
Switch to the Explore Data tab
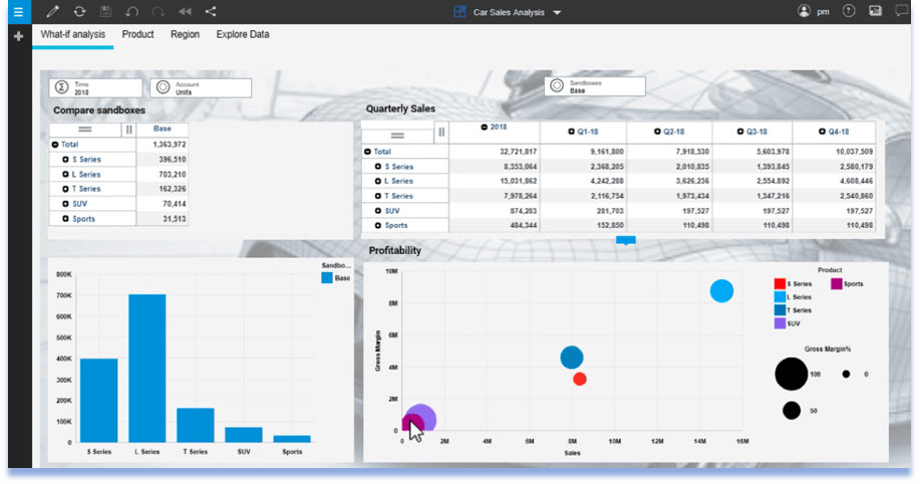[242, 35]
